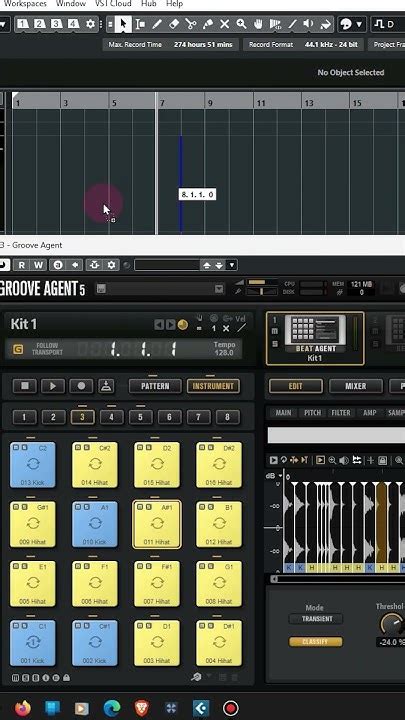Open the VST Cloud menu

[x=113, y=4]
